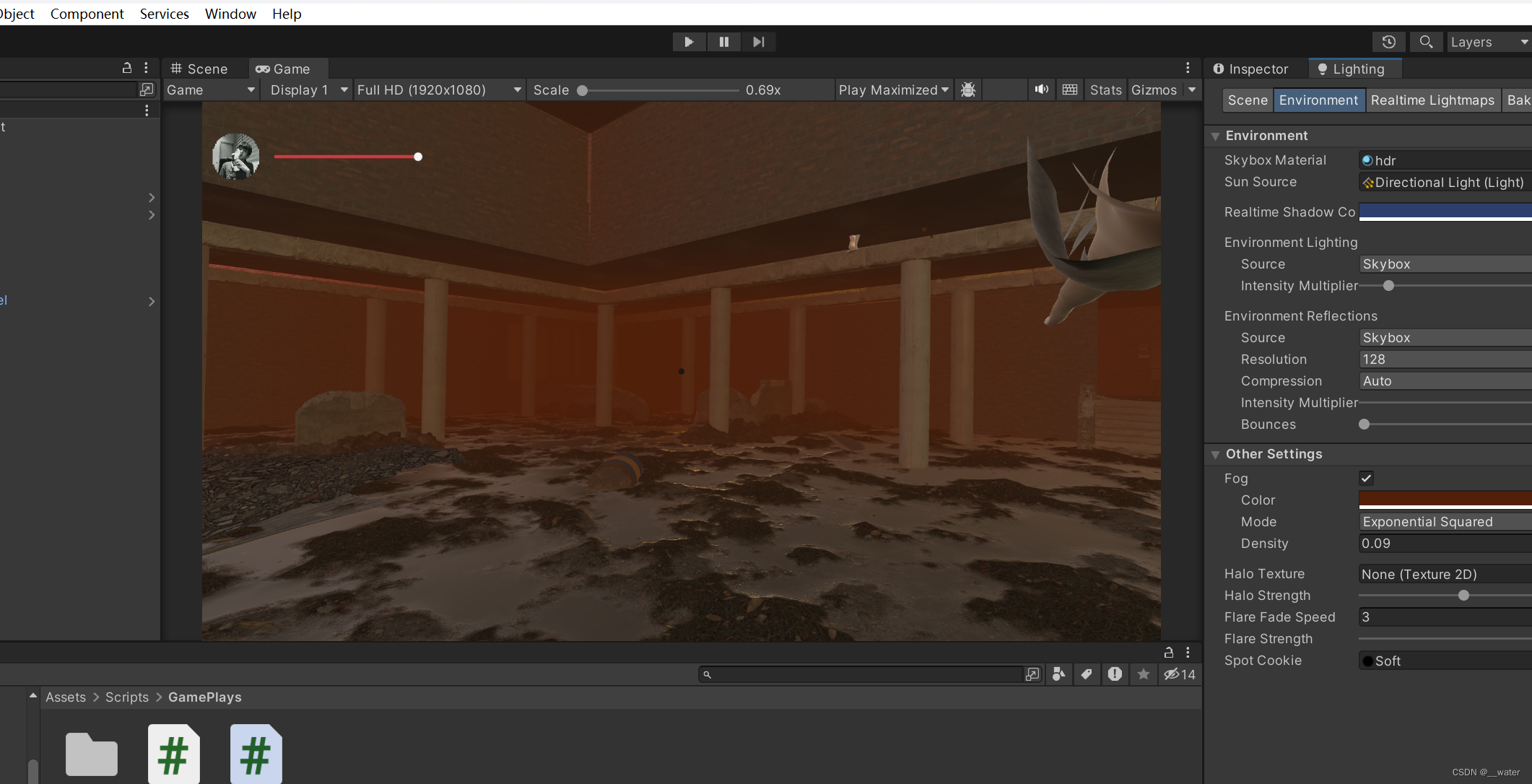Filter Project search results by type

[x=1058, y=674]
